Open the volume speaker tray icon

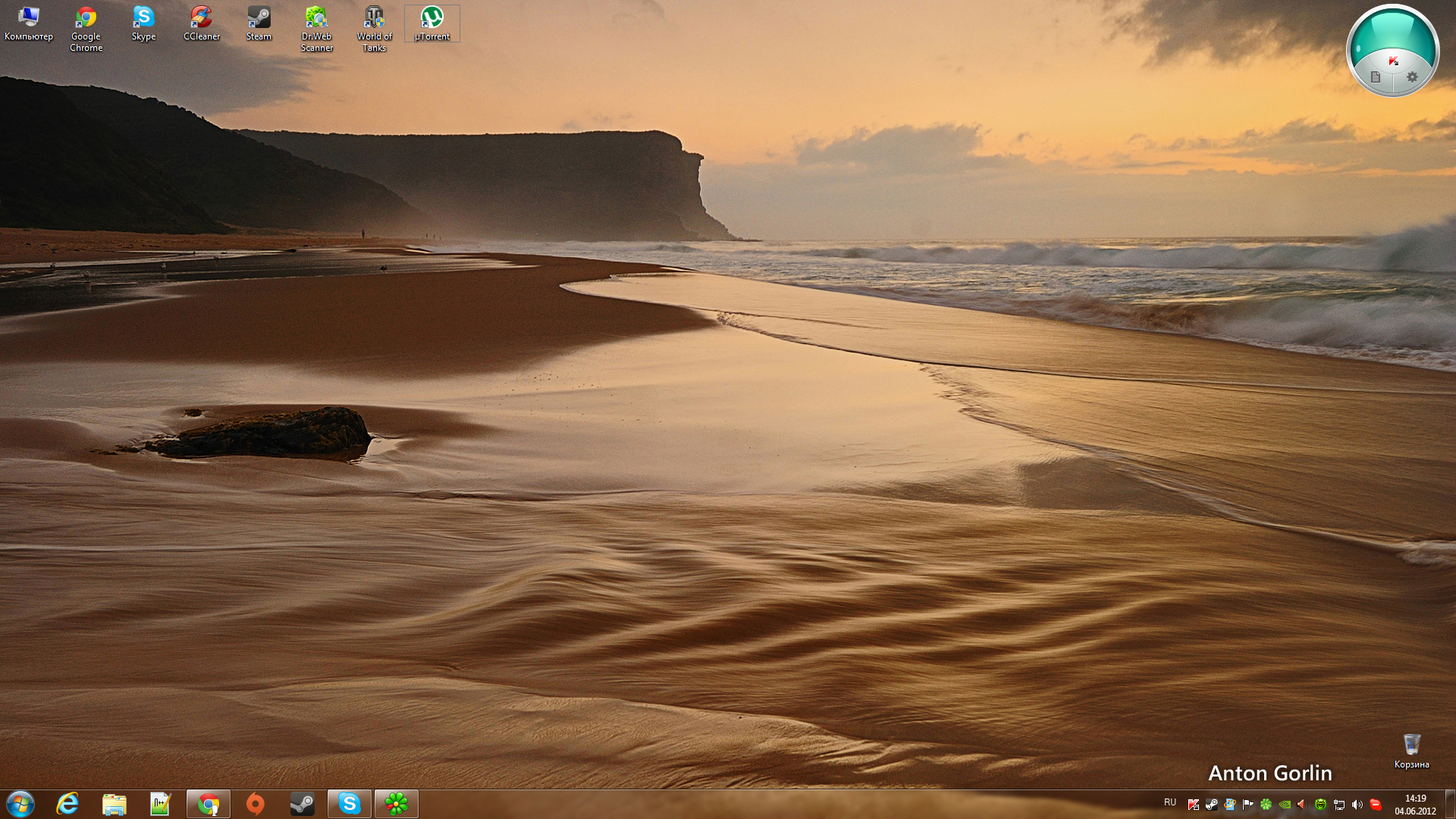click(x=1357, y=805)
